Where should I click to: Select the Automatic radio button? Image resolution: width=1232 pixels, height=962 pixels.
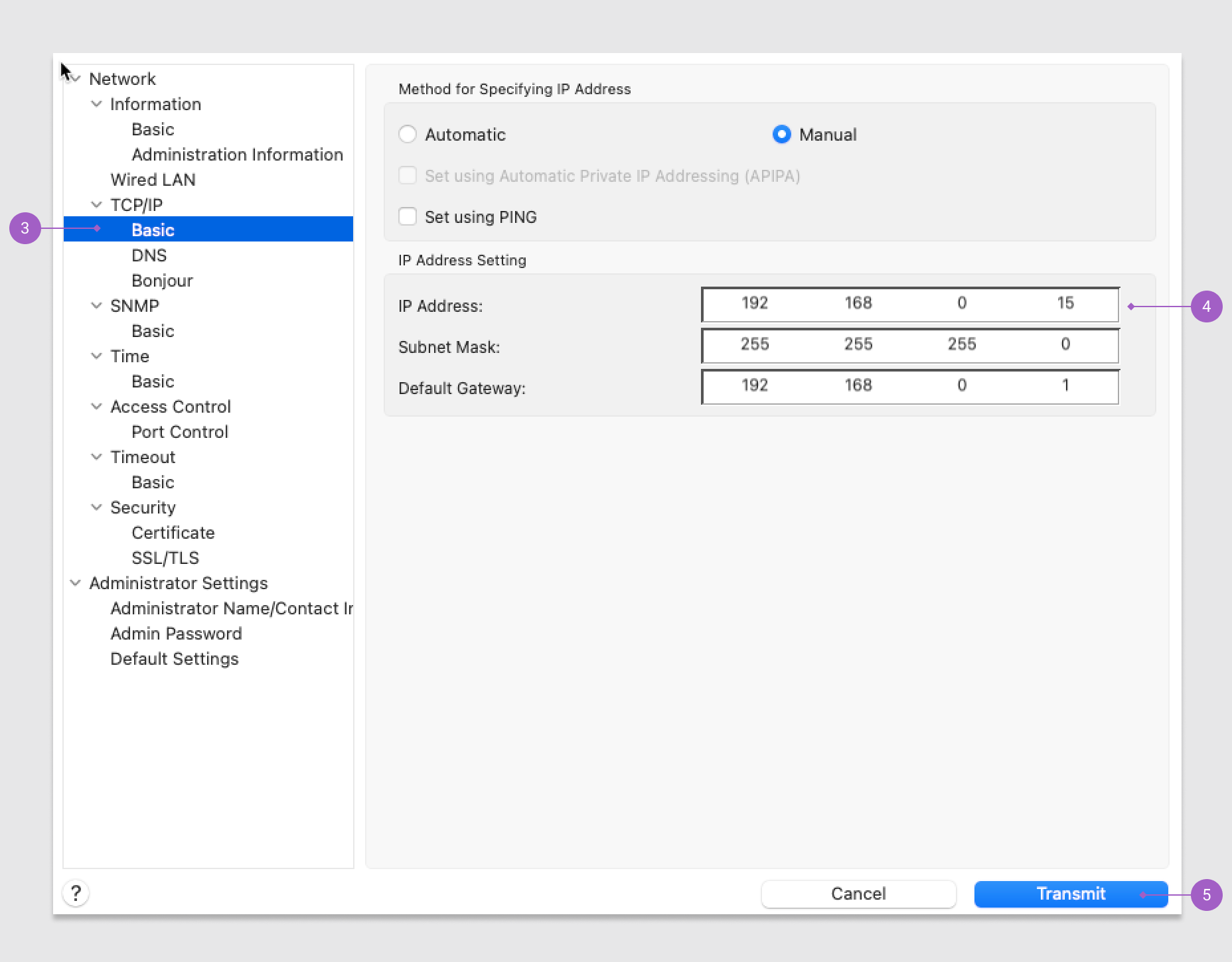click(x=408, y=134)
